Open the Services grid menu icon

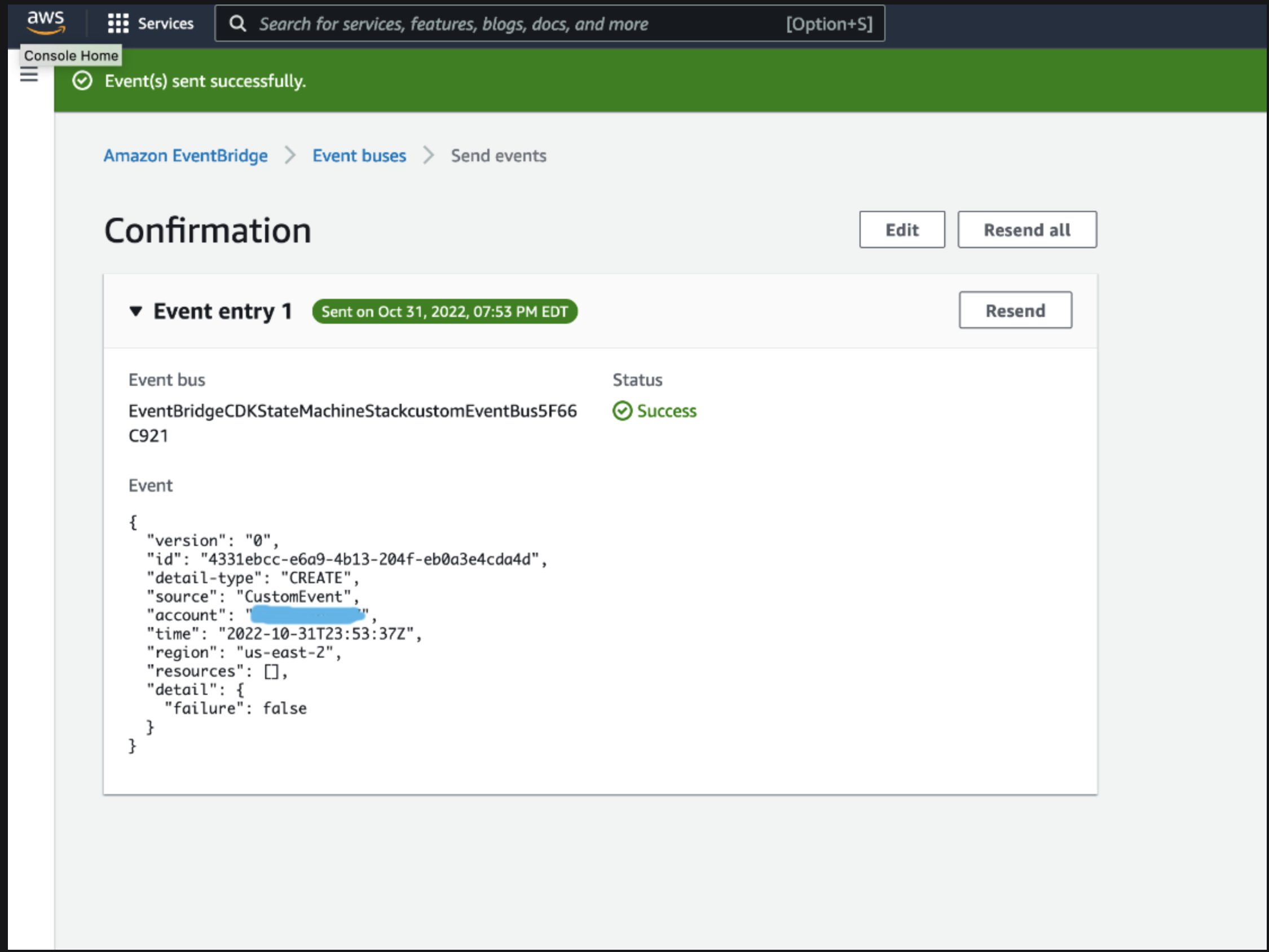pyautogui.click(x=118, y=24)
